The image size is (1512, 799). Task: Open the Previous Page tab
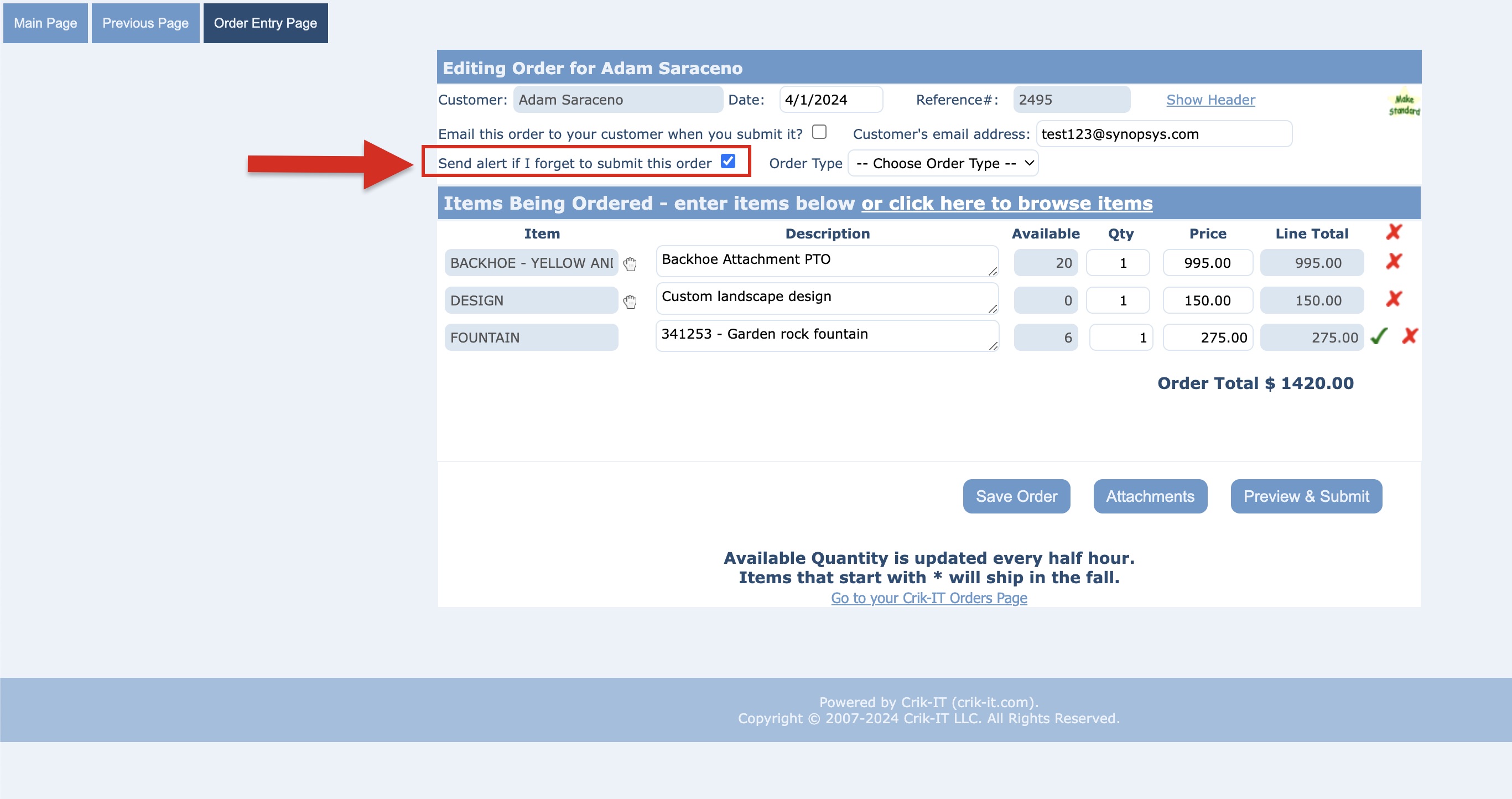[x=145, y=23]
